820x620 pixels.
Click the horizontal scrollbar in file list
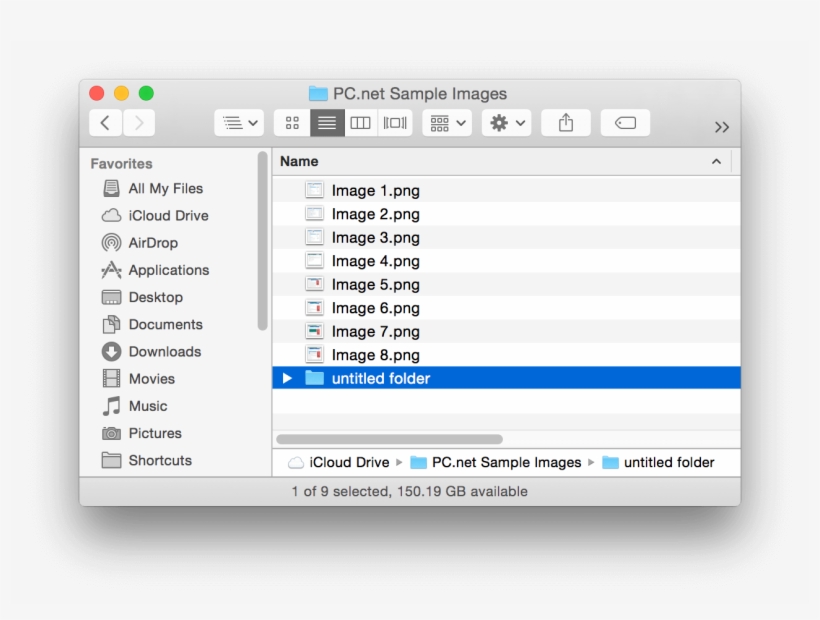(390, 439)
